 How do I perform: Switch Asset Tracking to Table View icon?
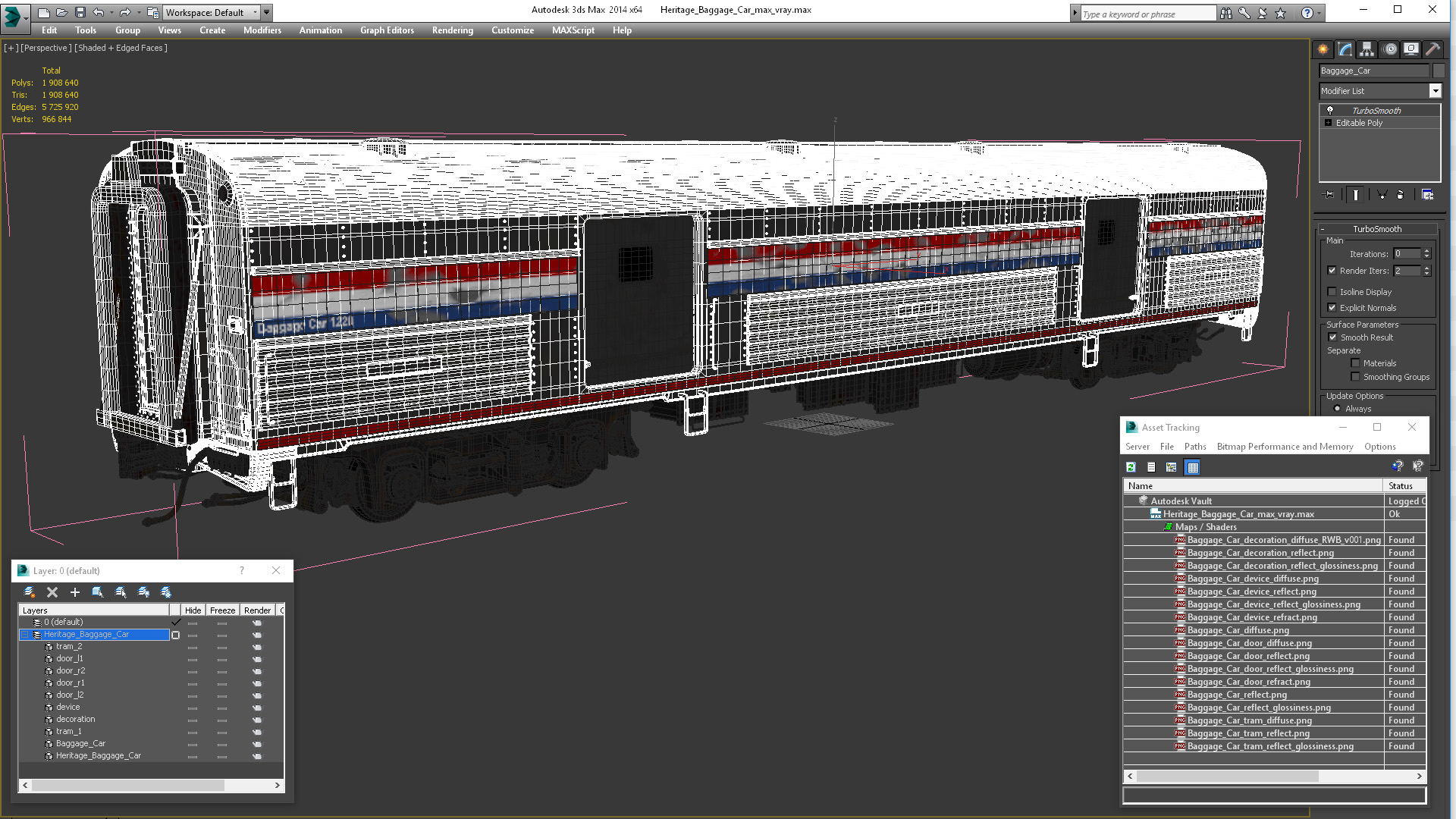[x=1193, y=467]
